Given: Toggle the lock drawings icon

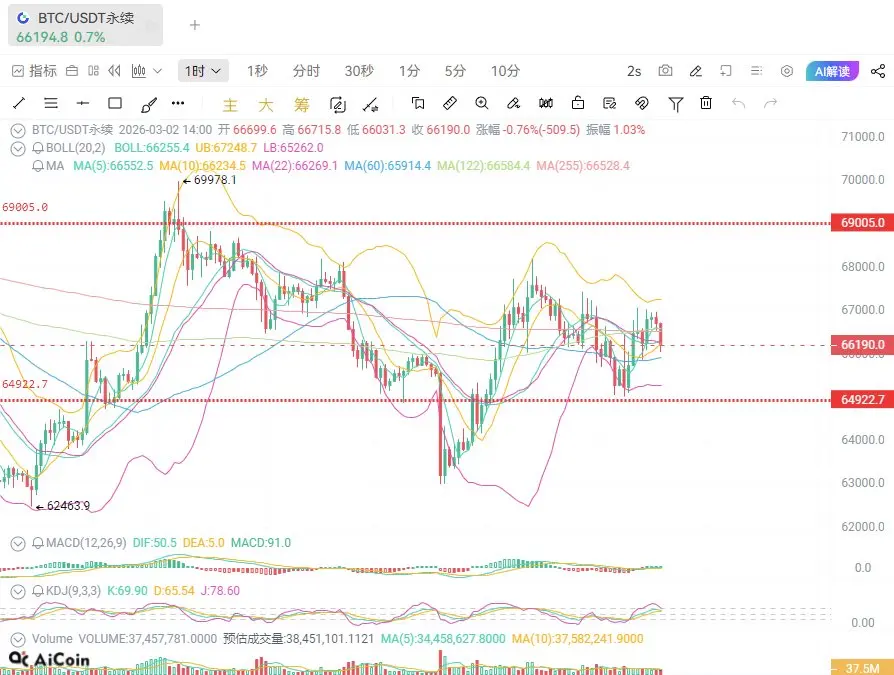Looking at the screenshot, I should [x=578, y=103].
